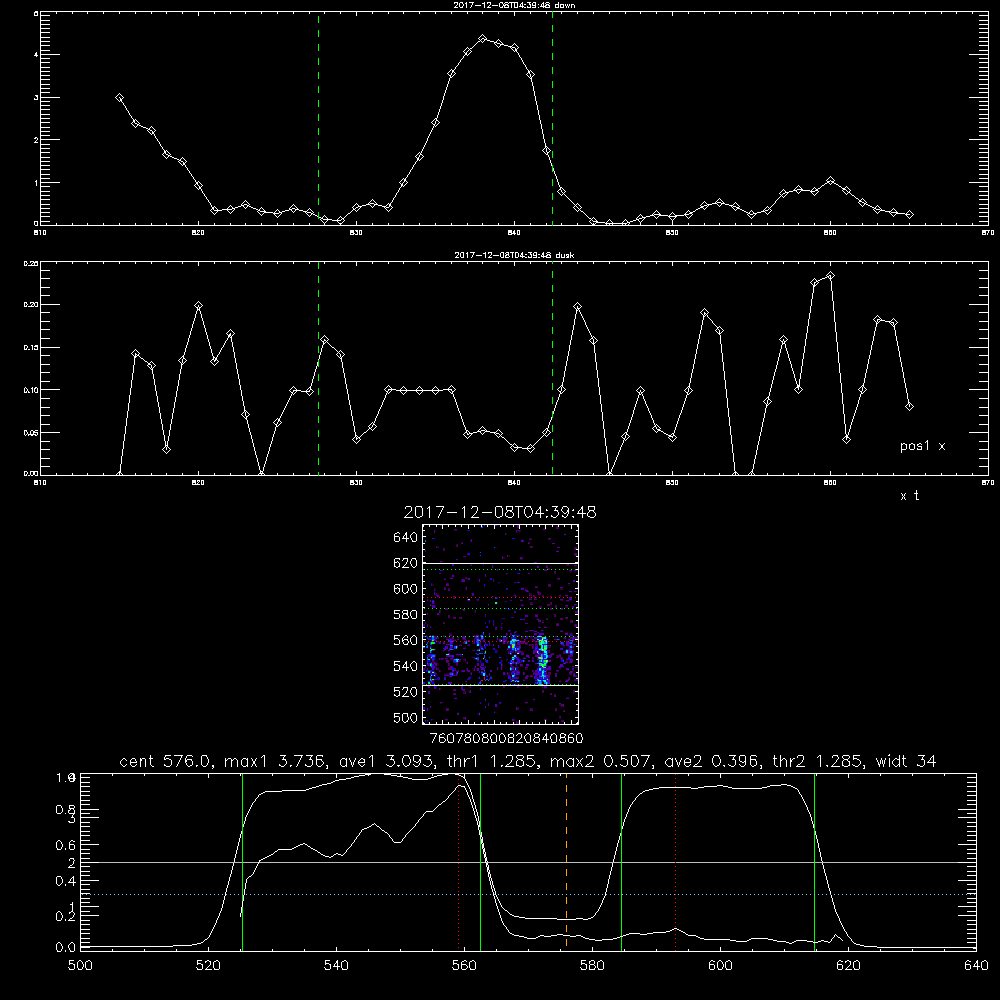Click the '540' x-axis label of bottom plot
Viewport: 1000px width, 1000px height.
[x=336, y=966]
